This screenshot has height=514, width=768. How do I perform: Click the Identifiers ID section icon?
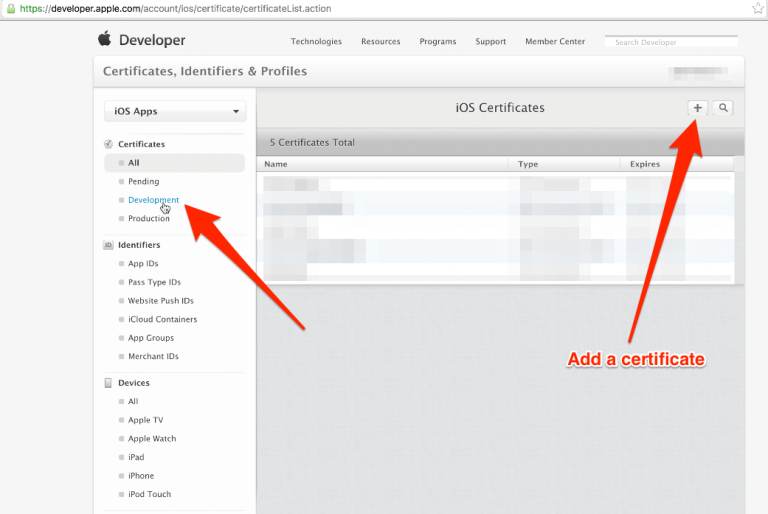108,245
